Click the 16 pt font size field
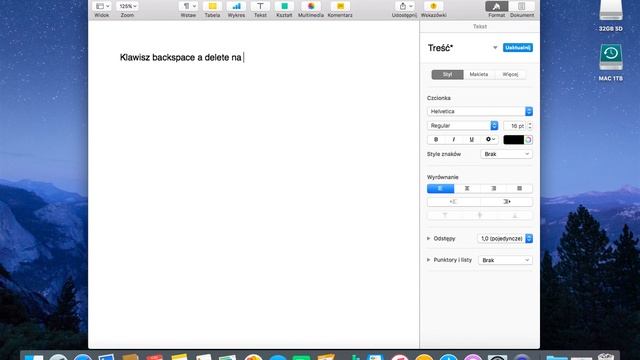The image size is (640, 360). (514, 126)
